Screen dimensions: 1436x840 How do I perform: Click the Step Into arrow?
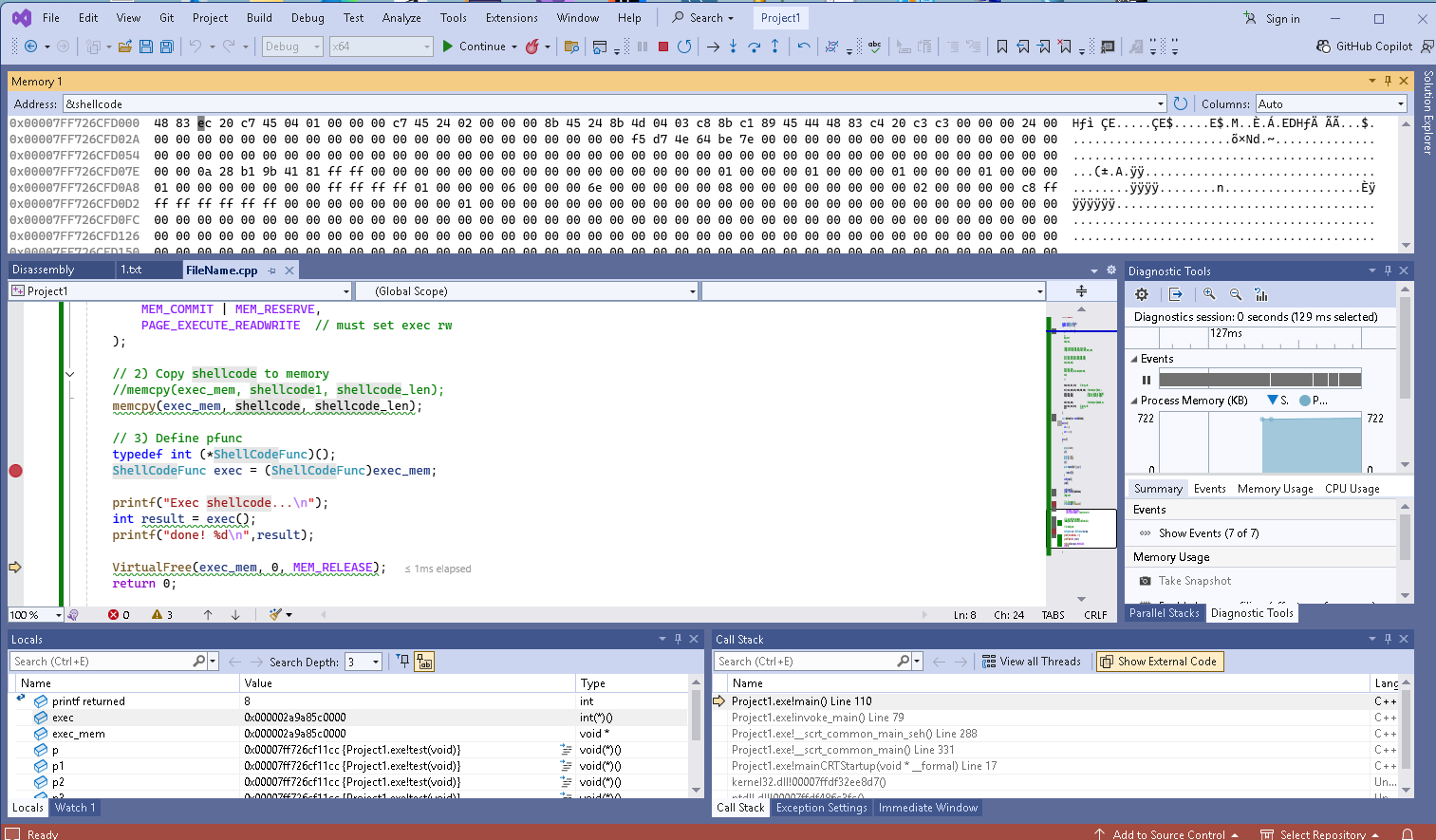point(734,46)
